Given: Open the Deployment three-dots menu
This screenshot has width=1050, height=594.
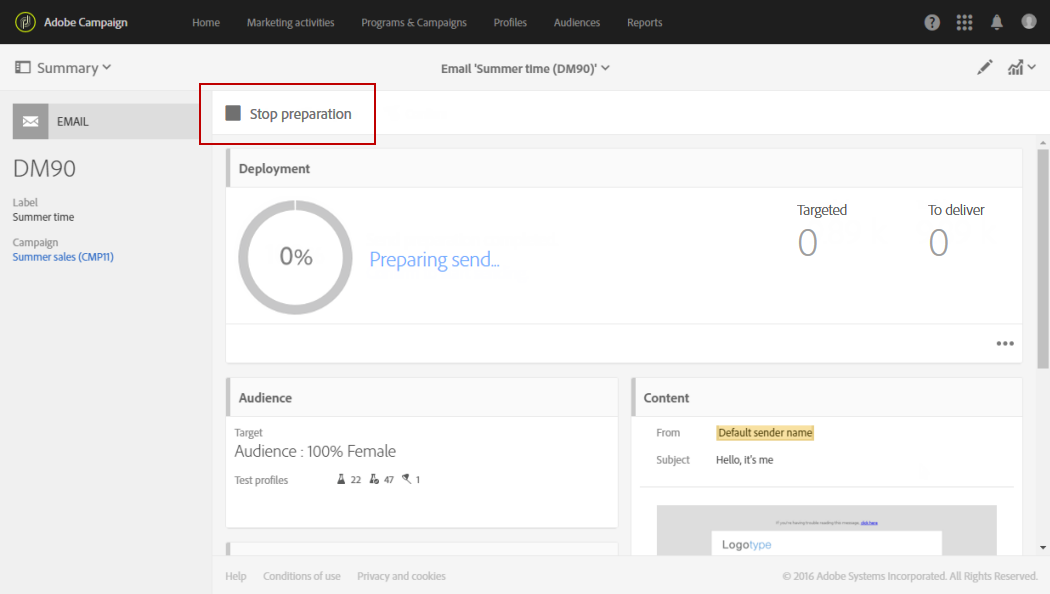Looking at the screenshot, I should pos(1004,344).
